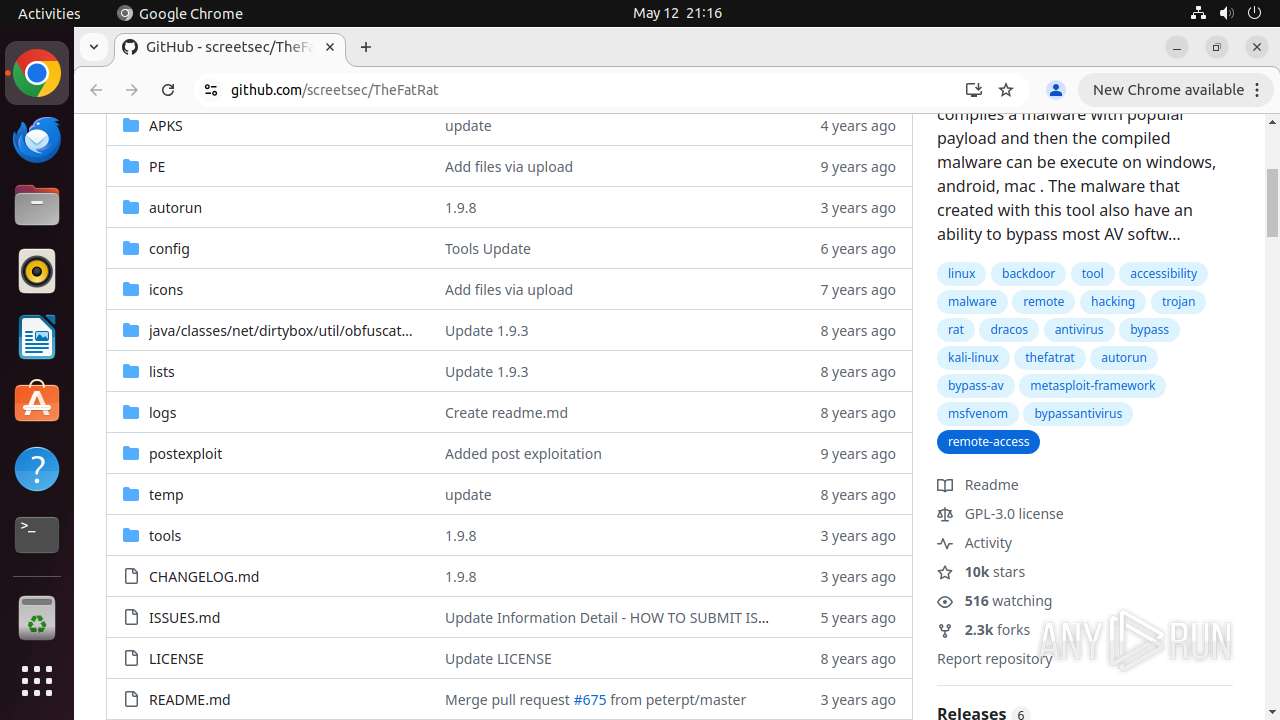Click the forks icon
Viewport: 1280px width, 720px height.
[x=945, y=630]
